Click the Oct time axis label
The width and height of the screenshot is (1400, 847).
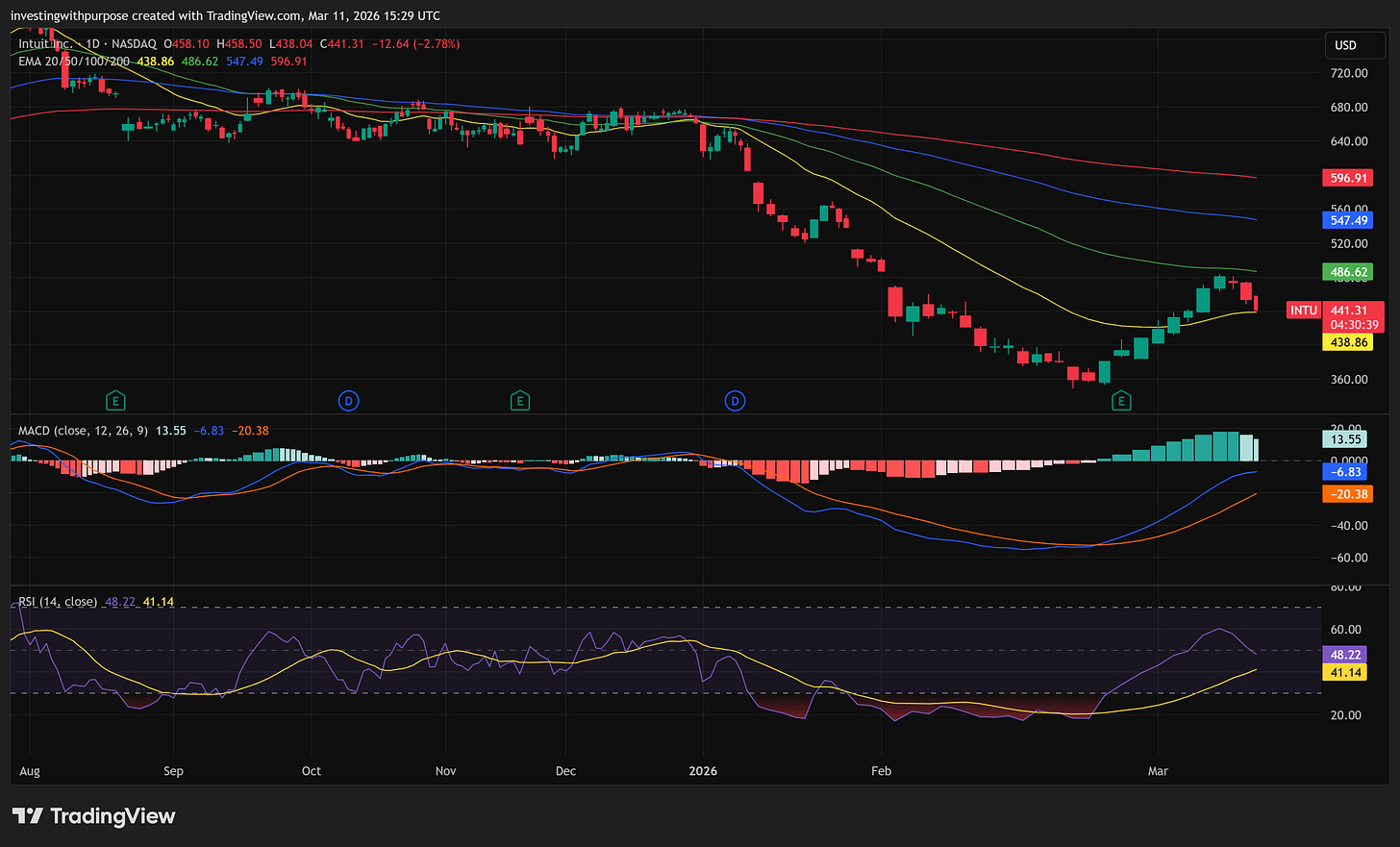[312, 771]
